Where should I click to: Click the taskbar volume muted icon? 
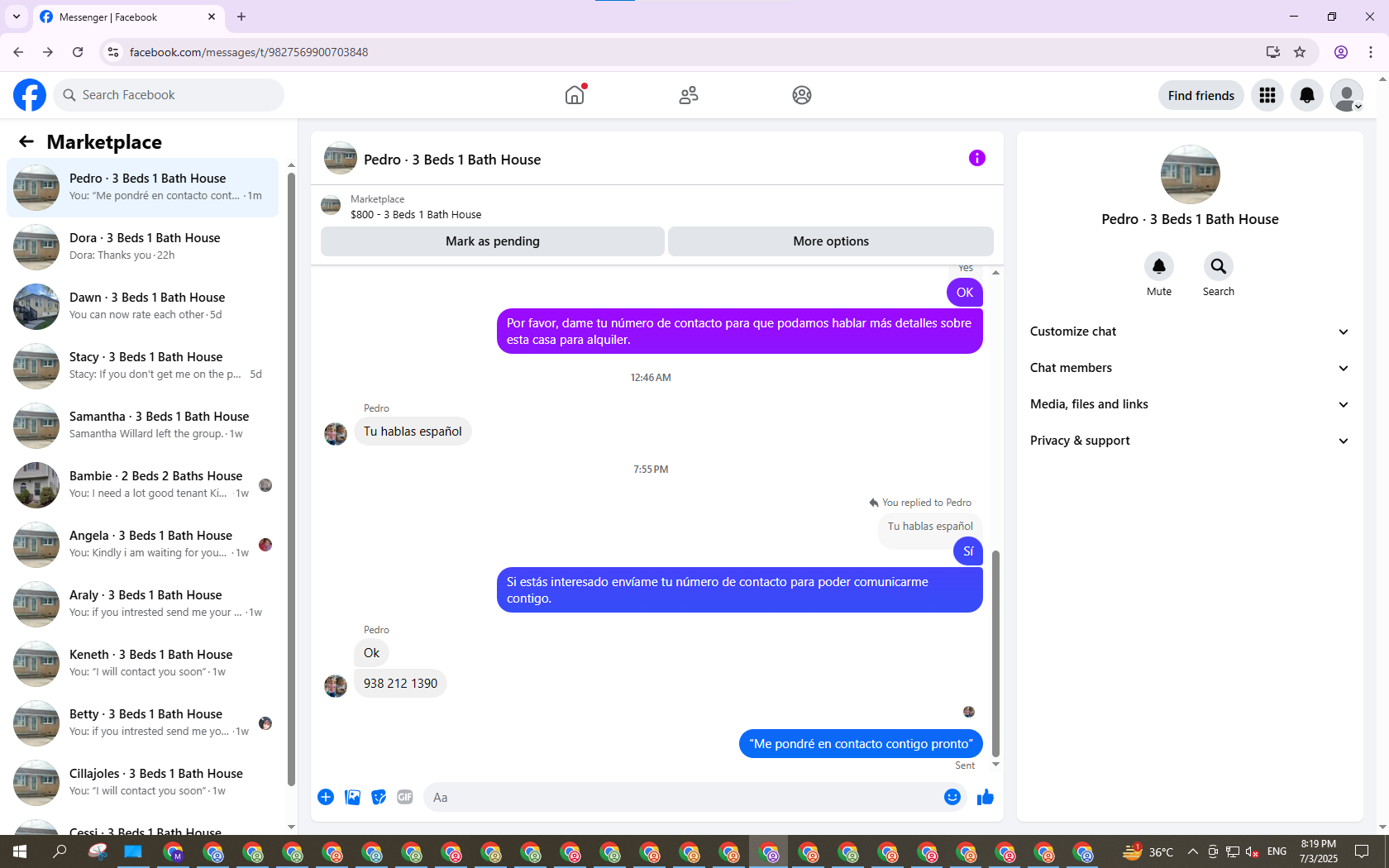tap(1253, 851)
